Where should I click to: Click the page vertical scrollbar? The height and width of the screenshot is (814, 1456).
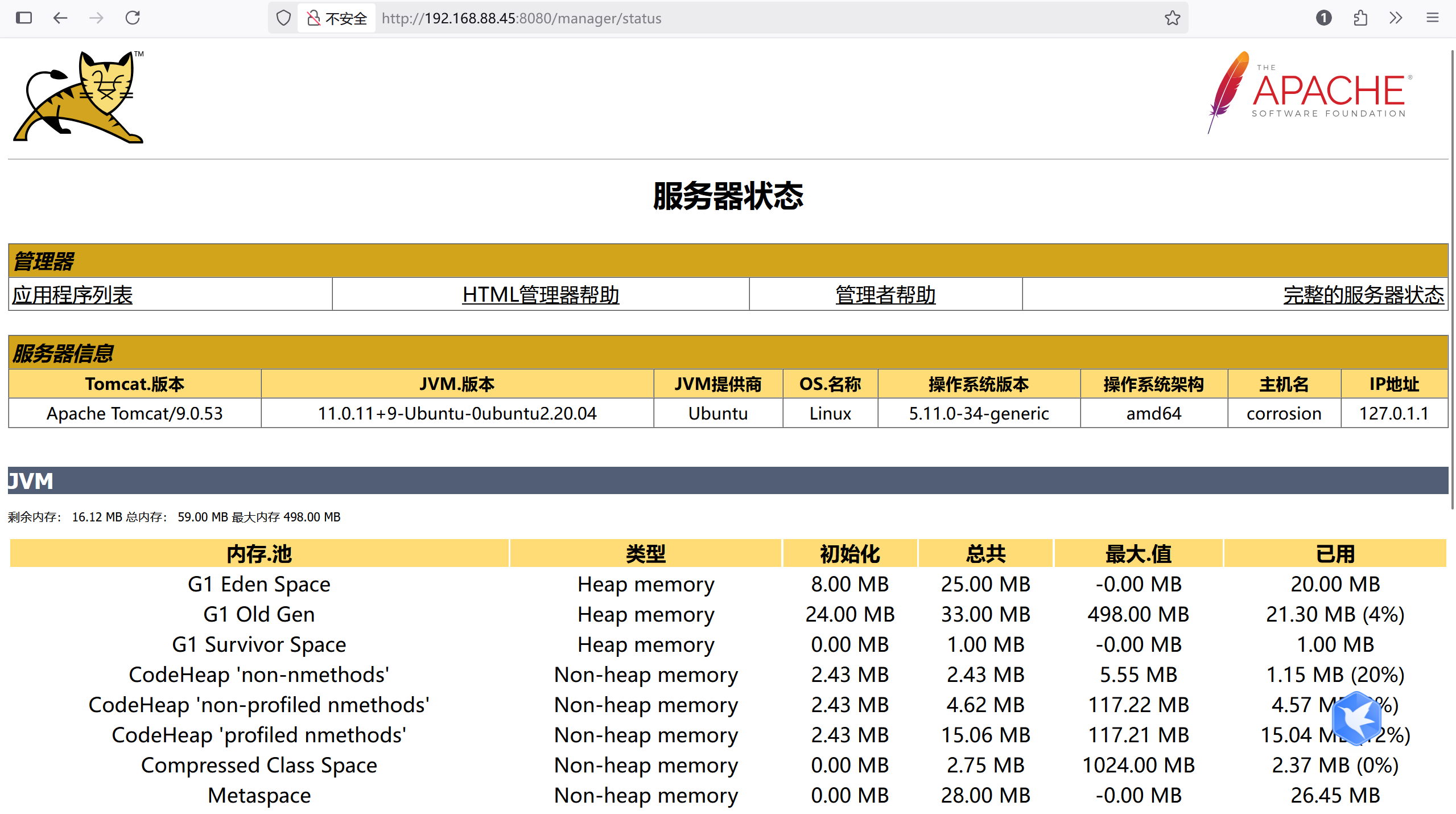[x=1452, y=279]
